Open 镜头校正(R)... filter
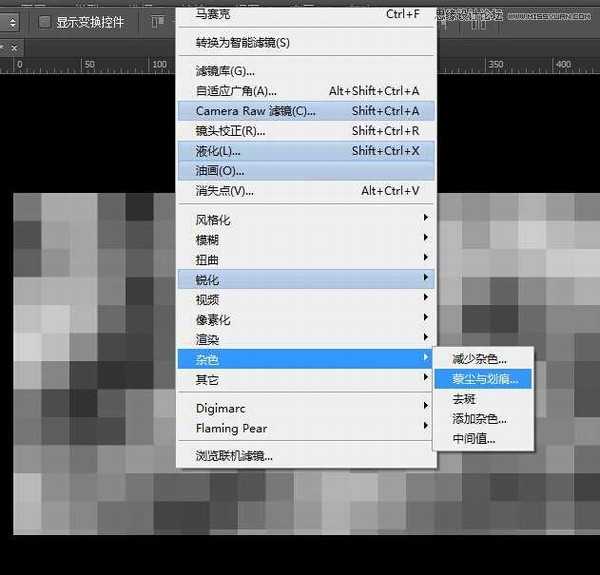600x575 pixels. (230, 131)
